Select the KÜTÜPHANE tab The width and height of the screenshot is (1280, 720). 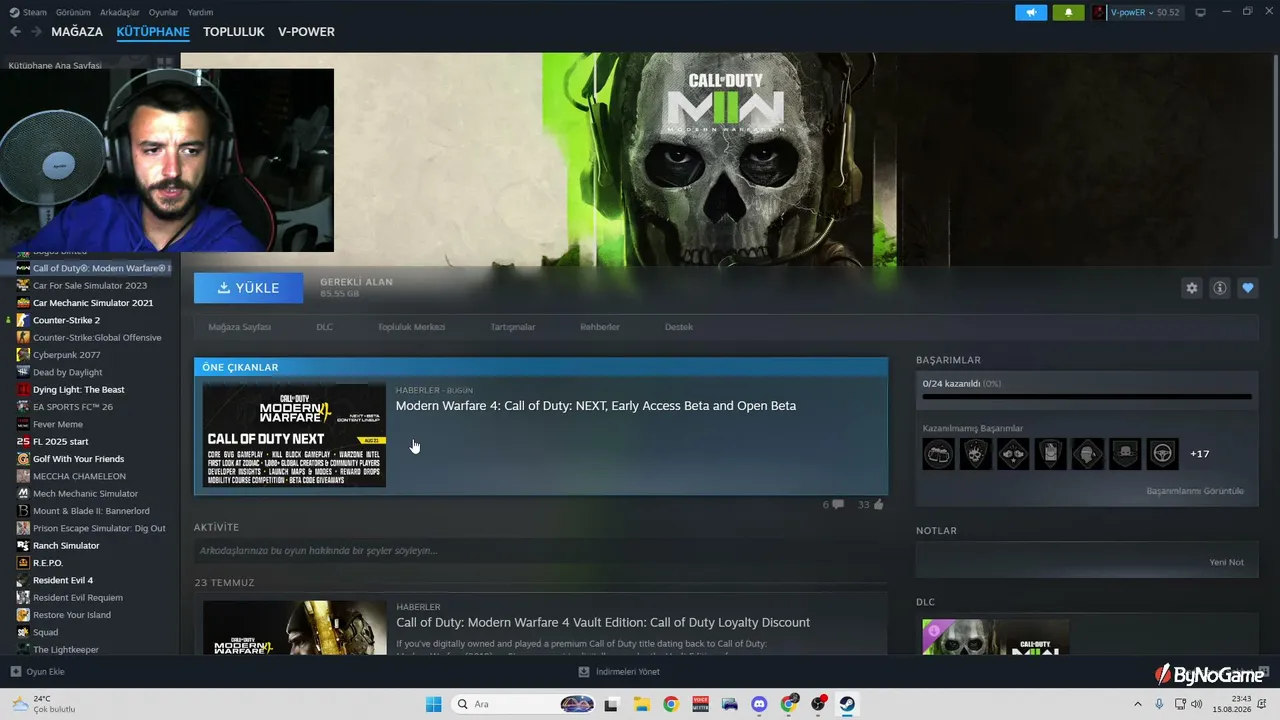(153, 32)
